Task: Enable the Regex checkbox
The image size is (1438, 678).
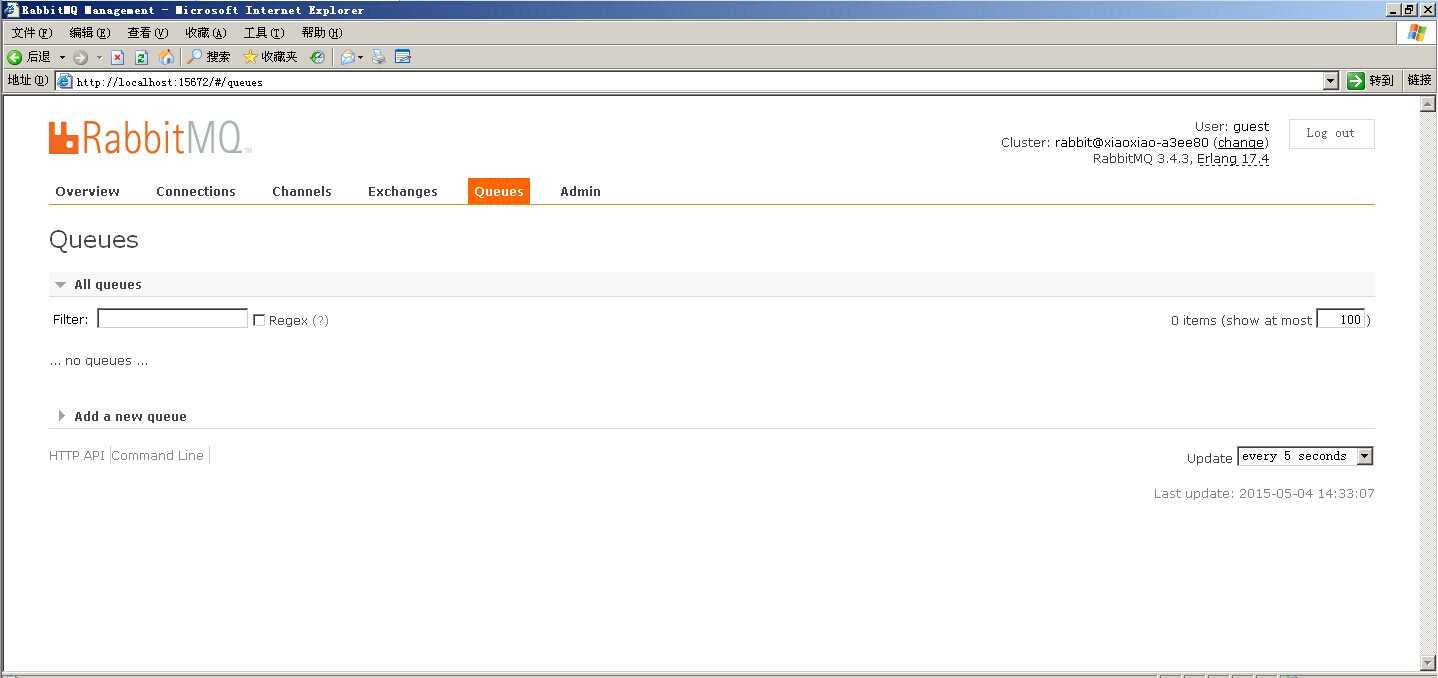Action: [x=259, y=320]
